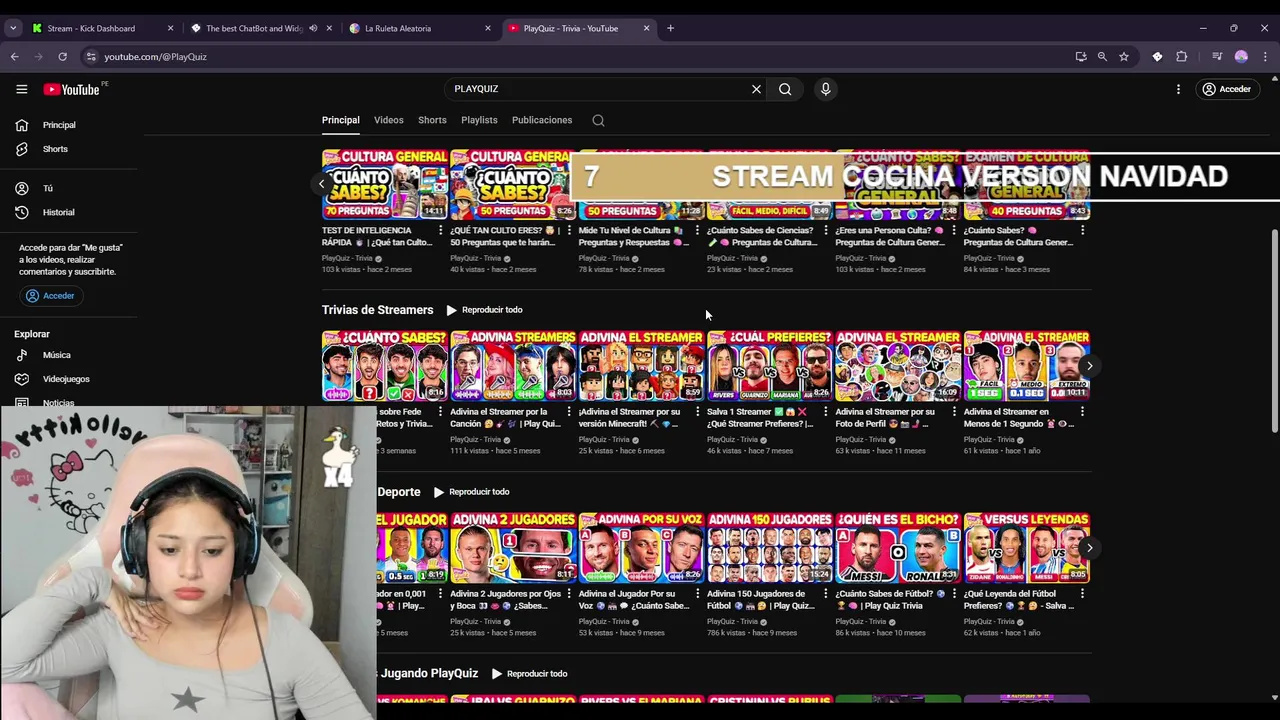The height and width of the screenshot is (720, 1280).
Task: Show previous videos in first row
Action: coord(321,184)
